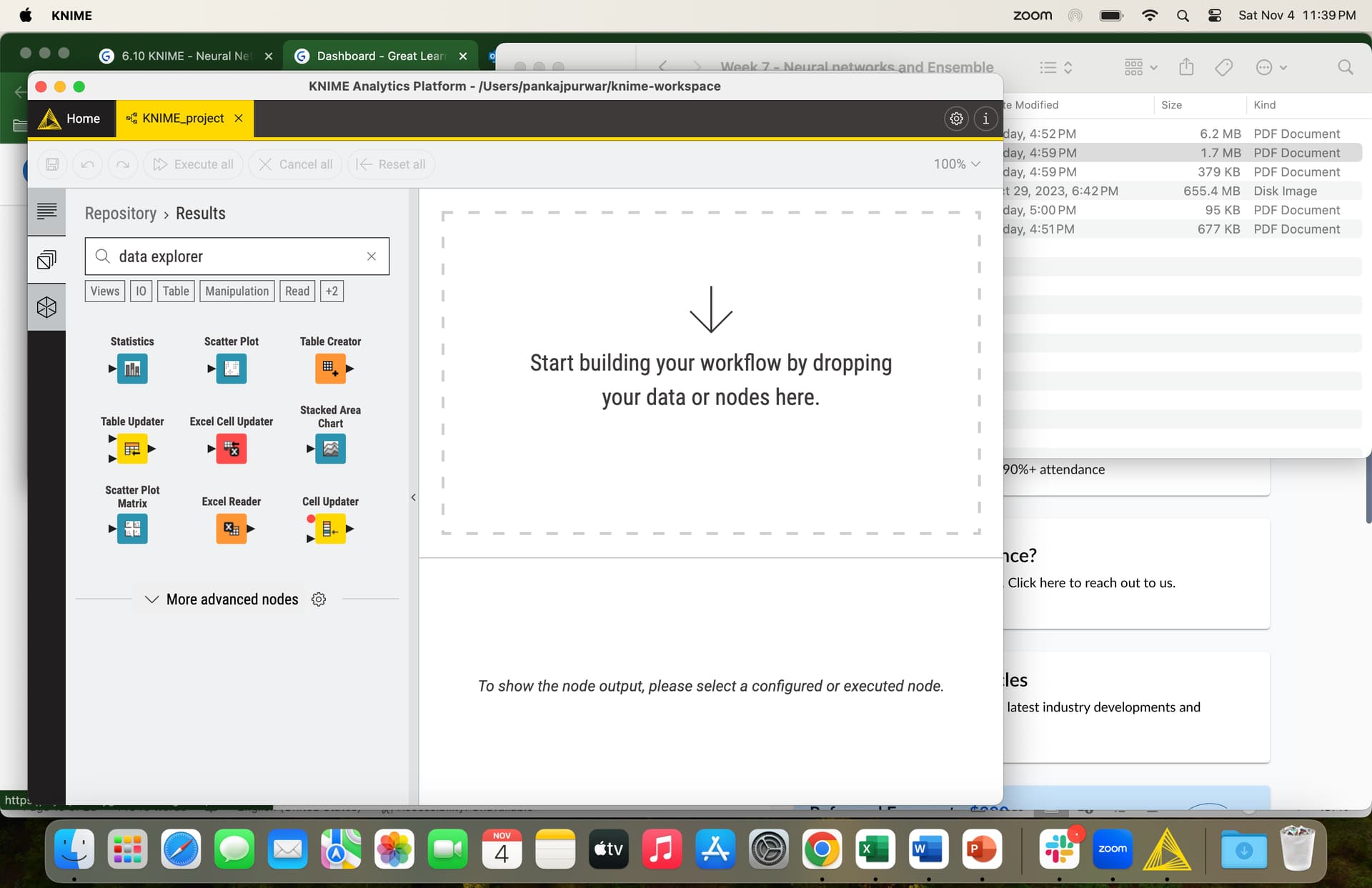The width and height of the screenshot is (1372, 888).
Task: Click the workflow canvas drop area
Action: click(x=711, y=373)
